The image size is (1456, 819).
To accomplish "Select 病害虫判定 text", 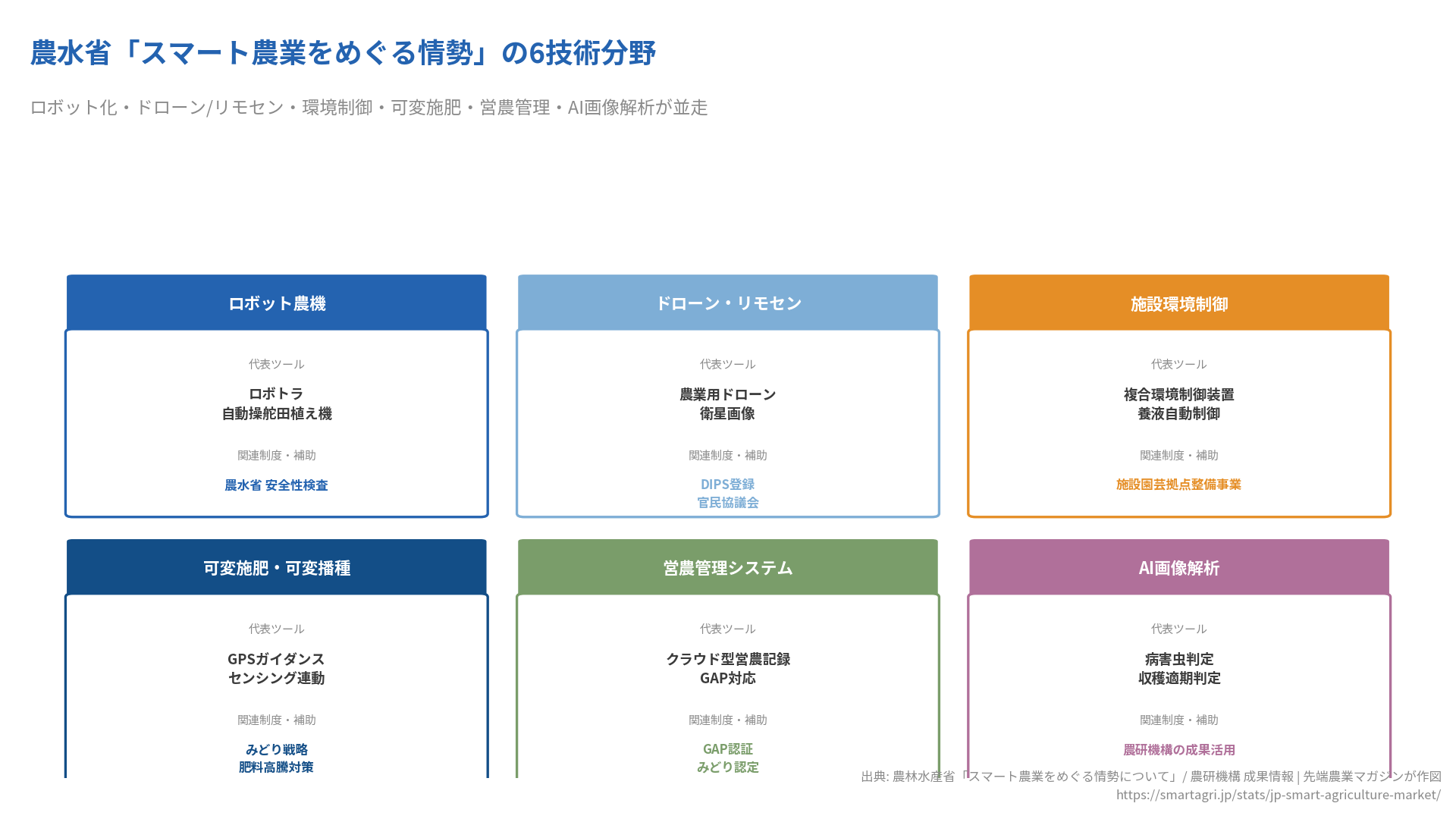I will [x=1179, y=659].
